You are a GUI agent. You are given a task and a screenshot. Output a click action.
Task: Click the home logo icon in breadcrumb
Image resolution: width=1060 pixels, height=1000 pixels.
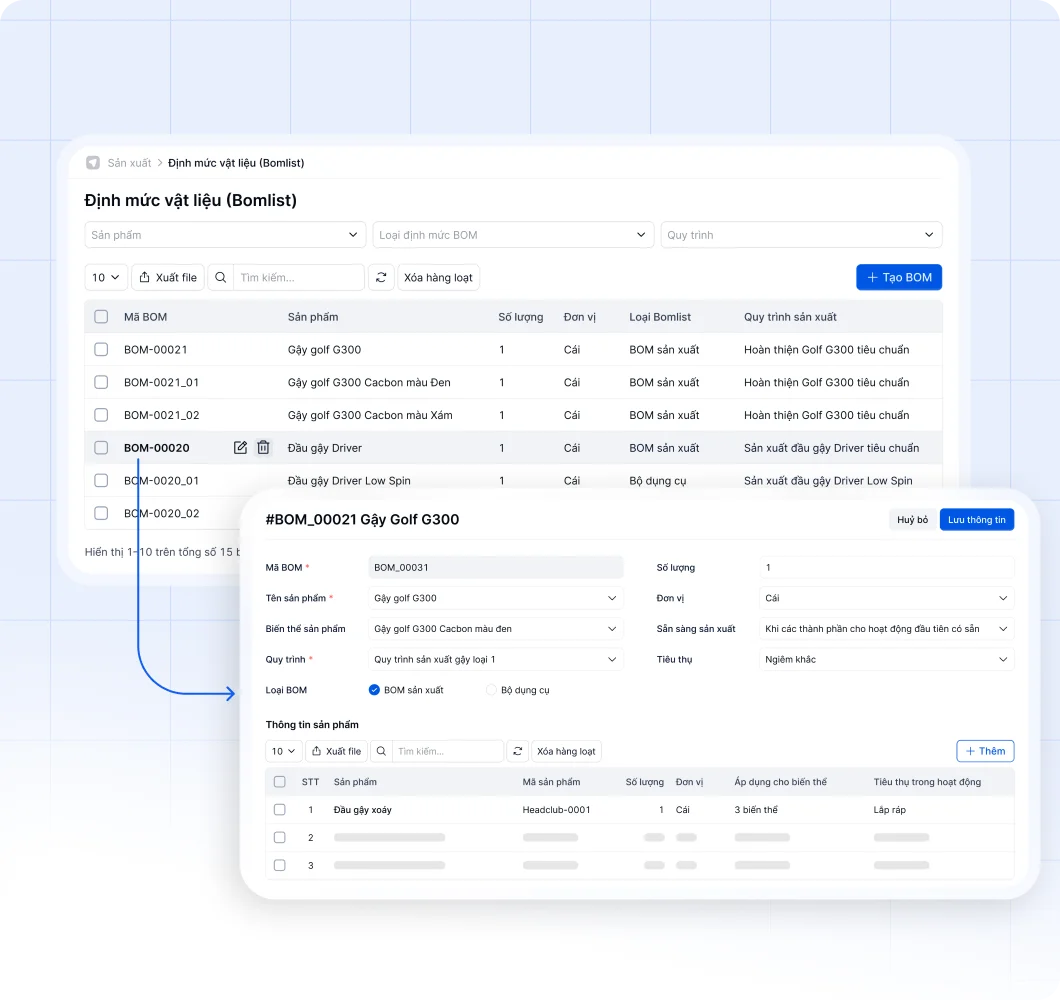[x=93, y=163]
